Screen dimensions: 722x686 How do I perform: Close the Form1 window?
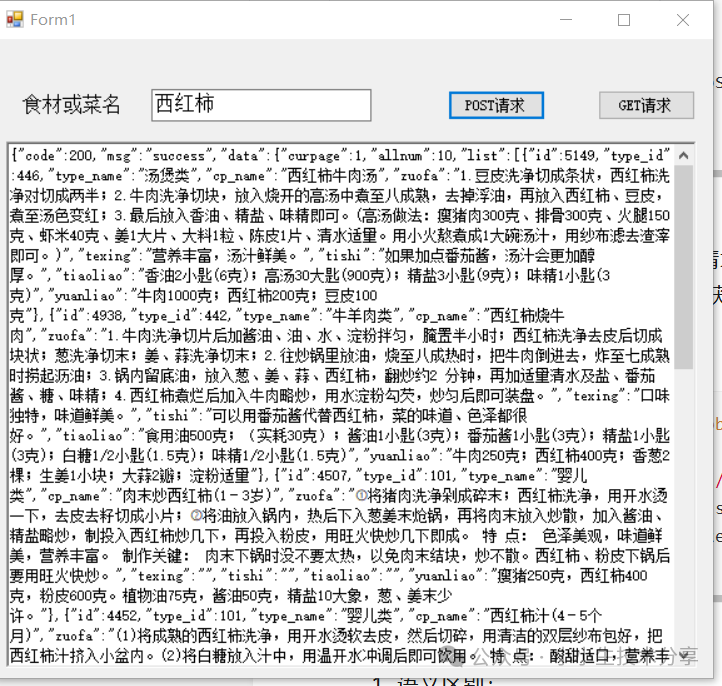point(683,20)
